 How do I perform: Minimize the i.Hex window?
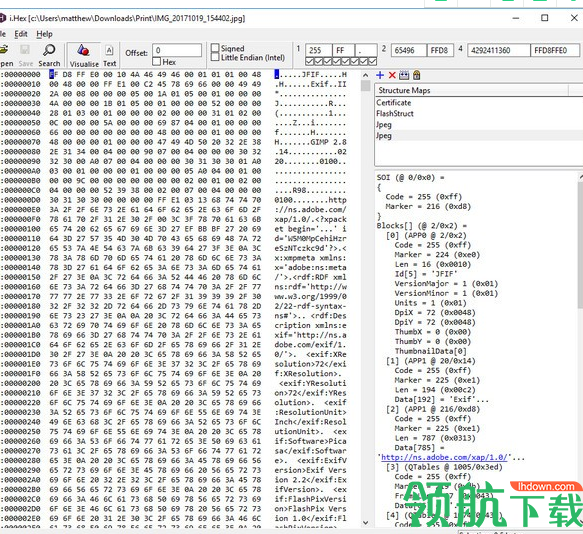pos(516,17)
